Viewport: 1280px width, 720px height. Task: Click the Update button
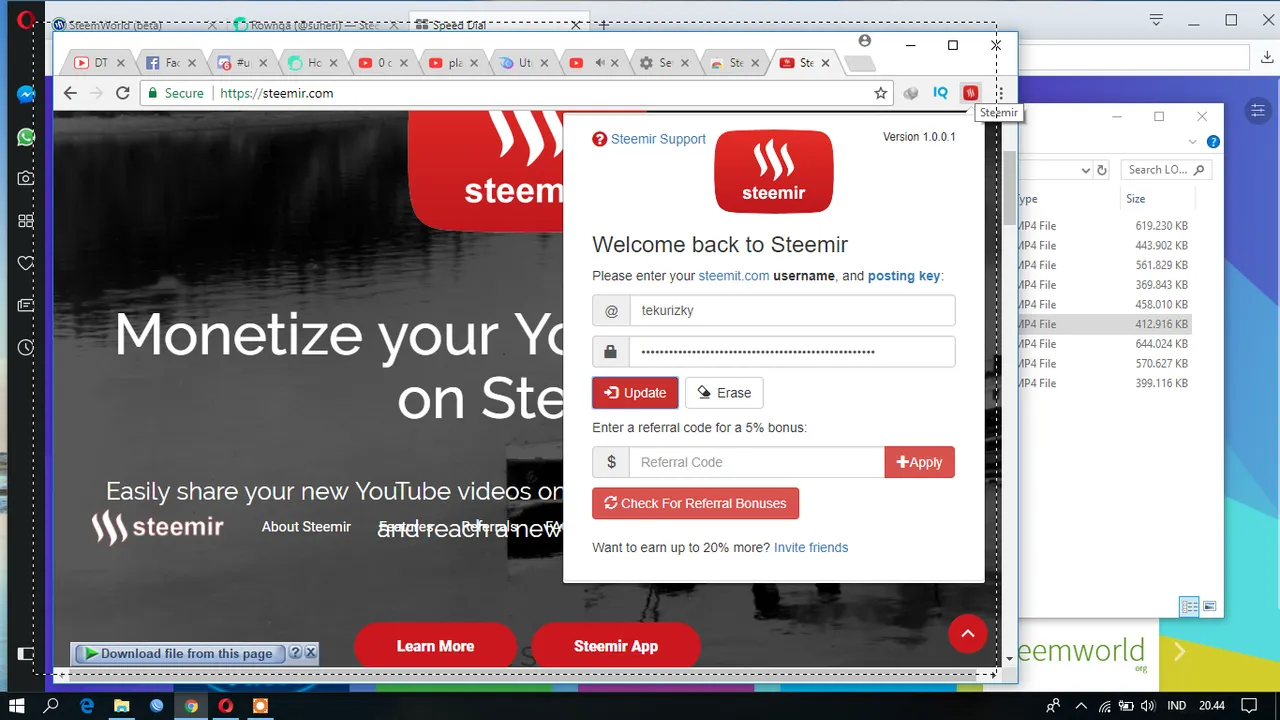(635, 393)
